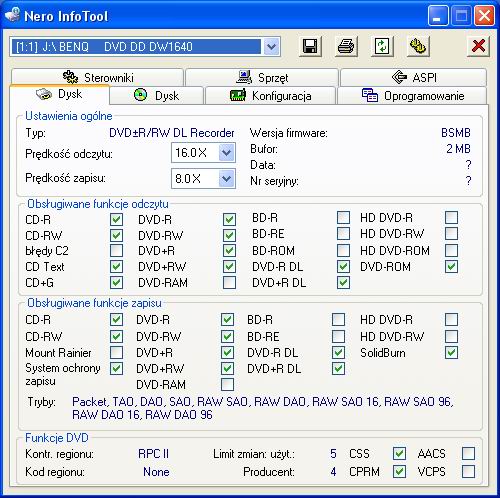This screenshot has width=500, height=498.
Task: Open the drive selection dropdown BENQ DW1640
Action: click(x=271, y=47)
